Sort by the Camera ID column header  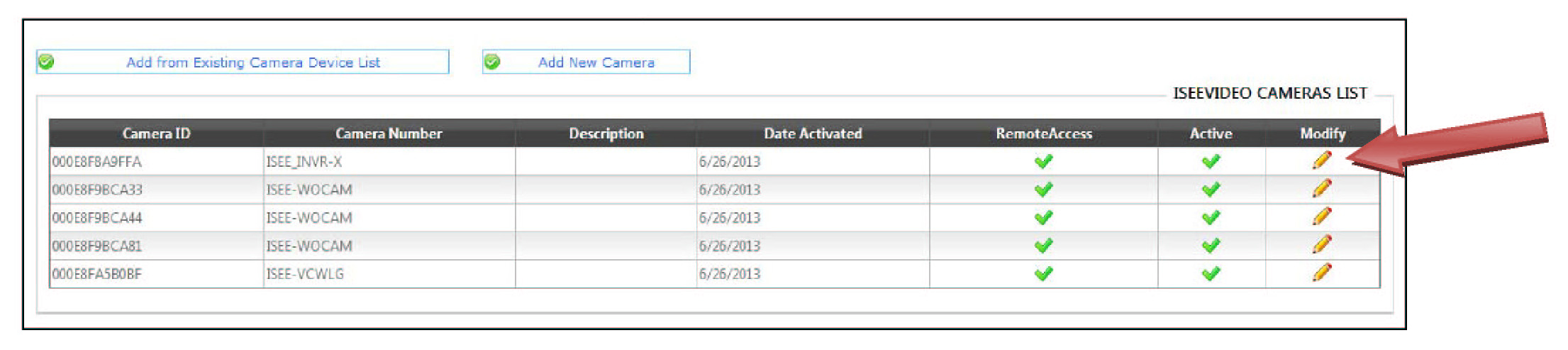(156, 133)
